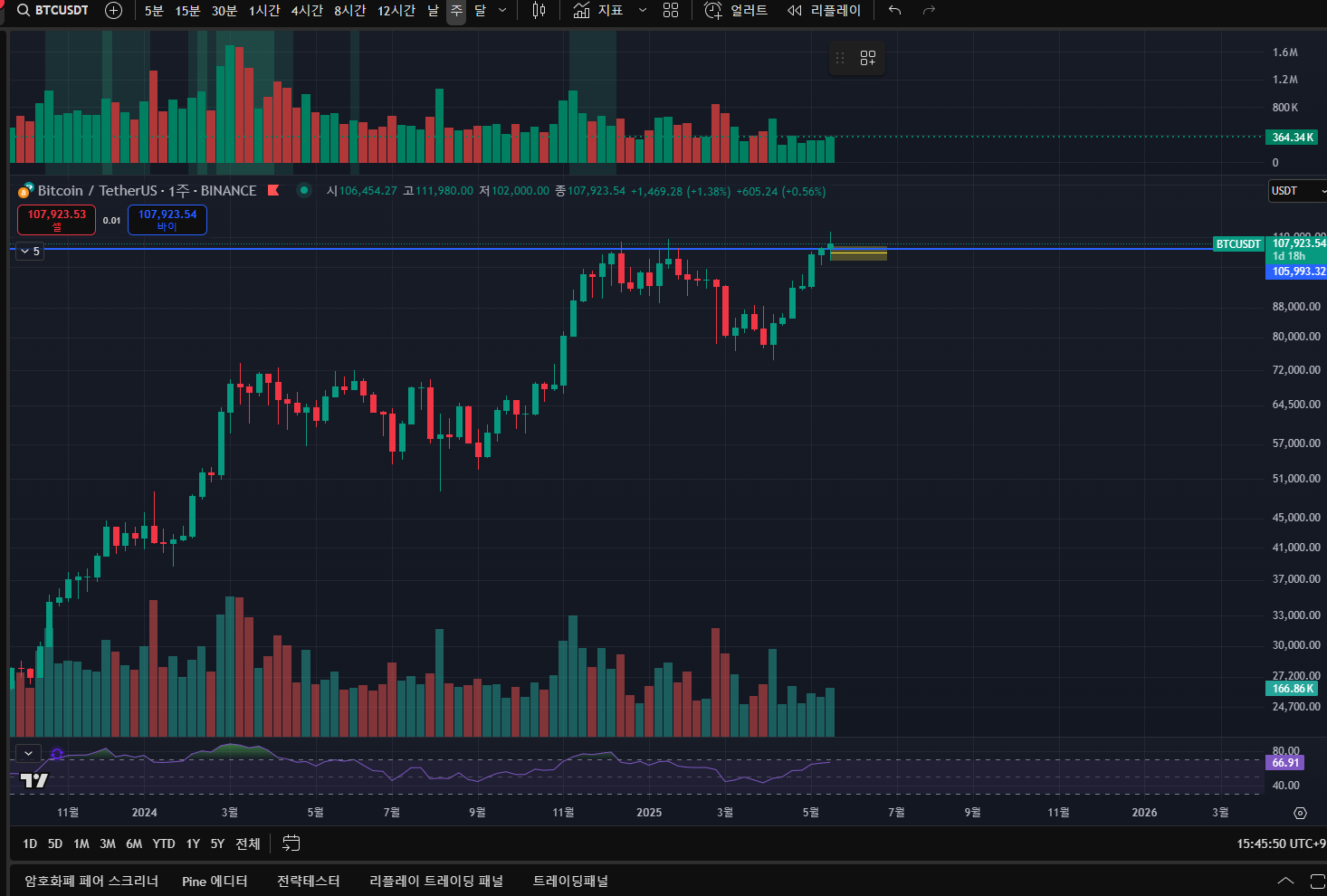Click the 166.86K volume label
The height and width of the screenshot is (896, 1327).
(x=1292, y=689)
